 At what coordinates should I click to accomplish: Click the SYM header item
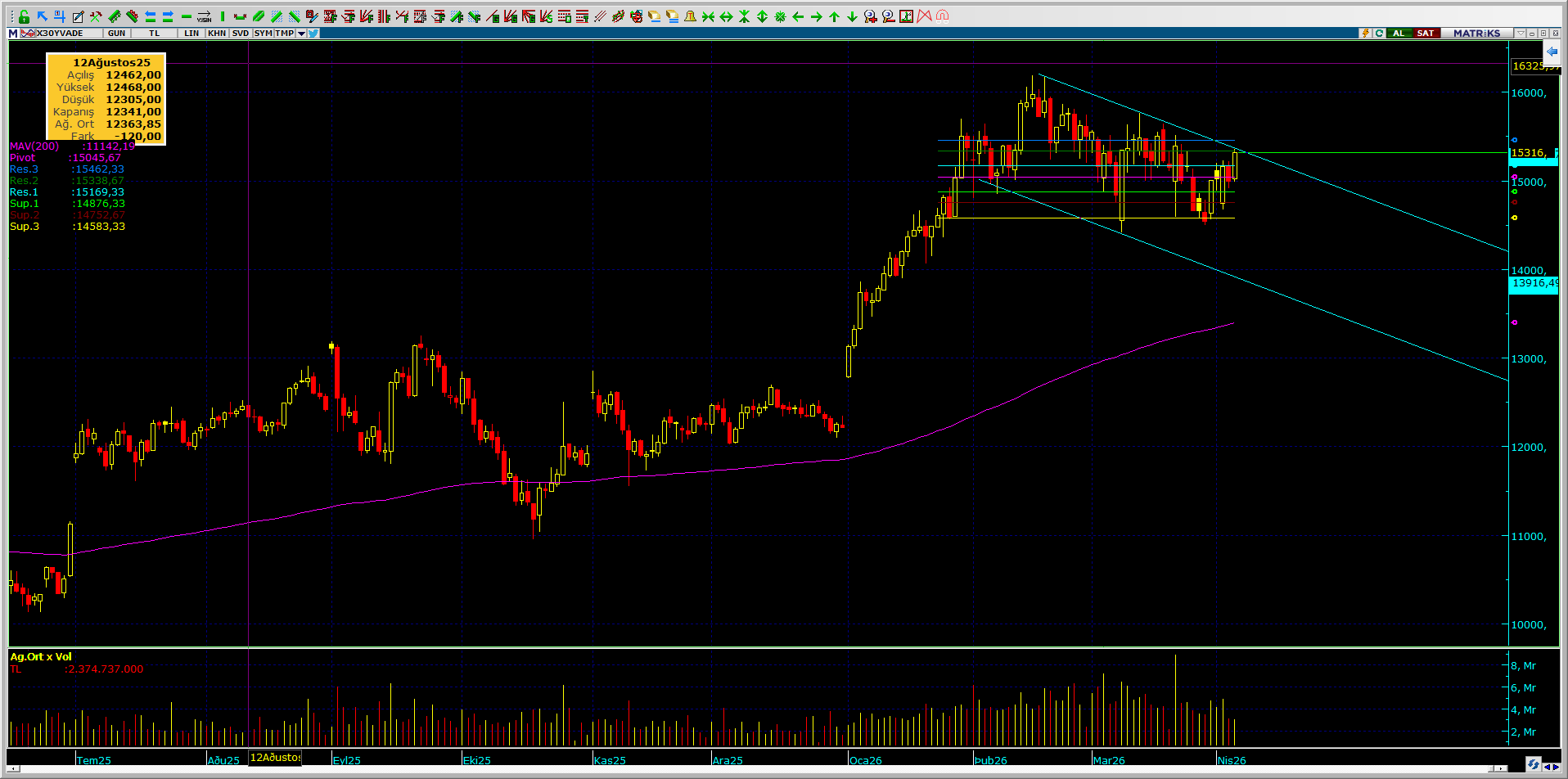(263, 34)
